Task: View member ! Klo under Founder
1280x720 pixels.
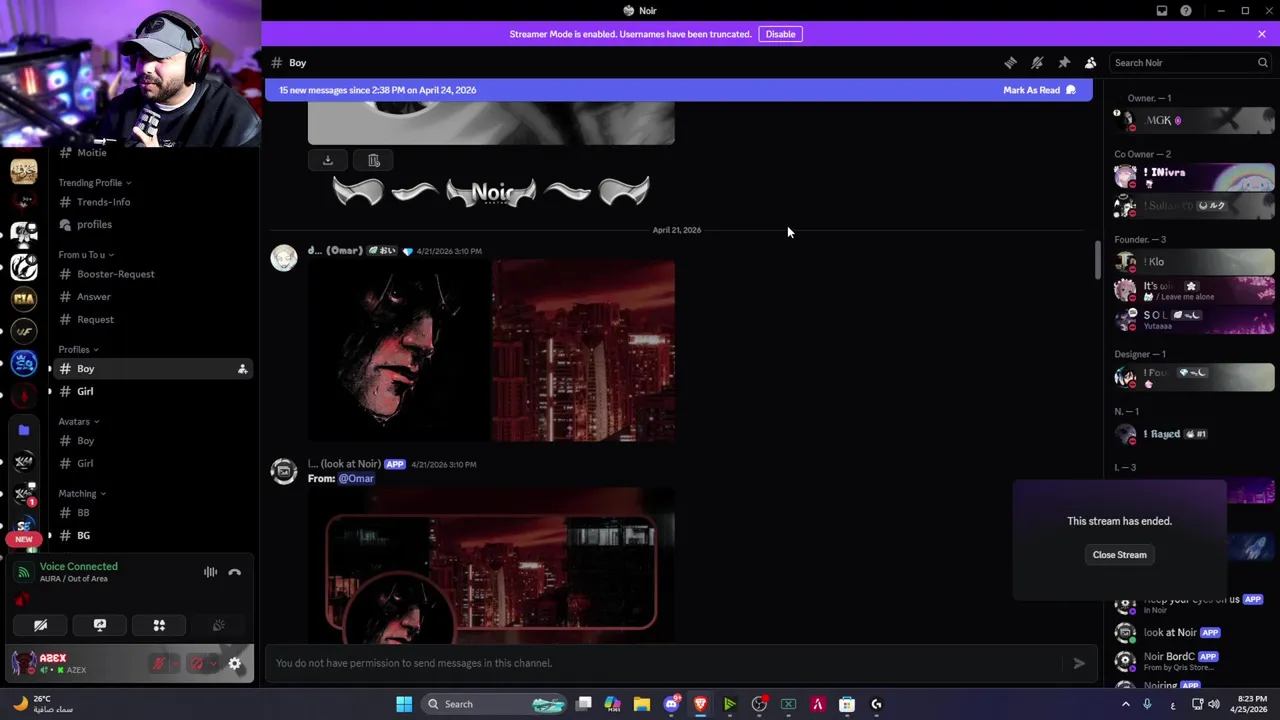Action: [x=1194, y=262]
